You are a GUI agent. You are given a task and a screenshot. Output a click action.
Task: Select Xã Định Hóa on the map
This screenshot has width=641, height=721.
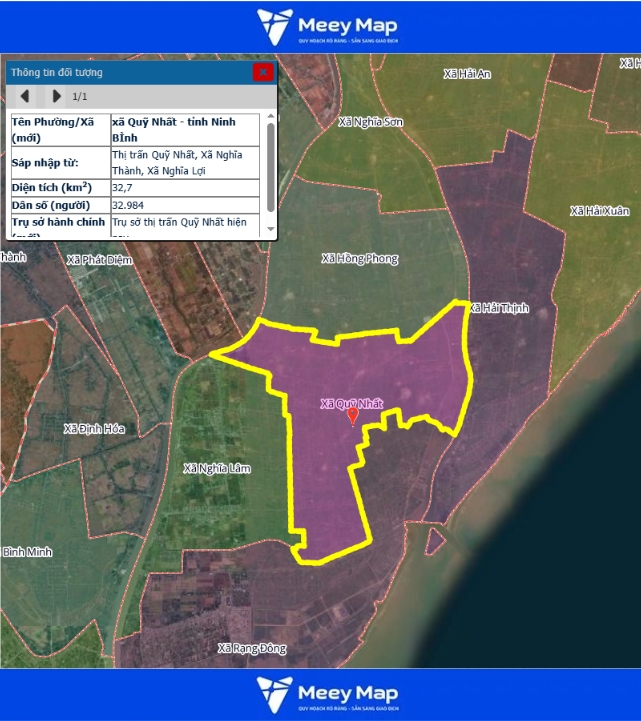94,429
